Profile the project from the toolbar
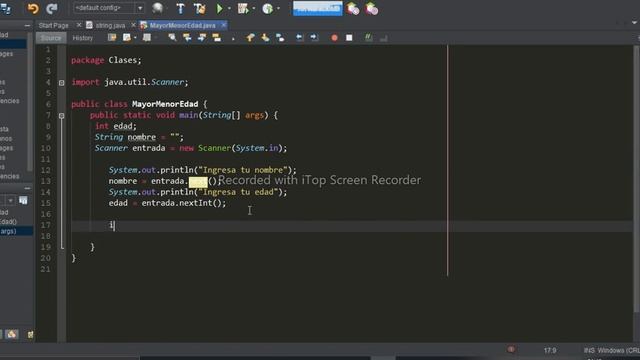640x360 pixels. [x=268, y=8]
